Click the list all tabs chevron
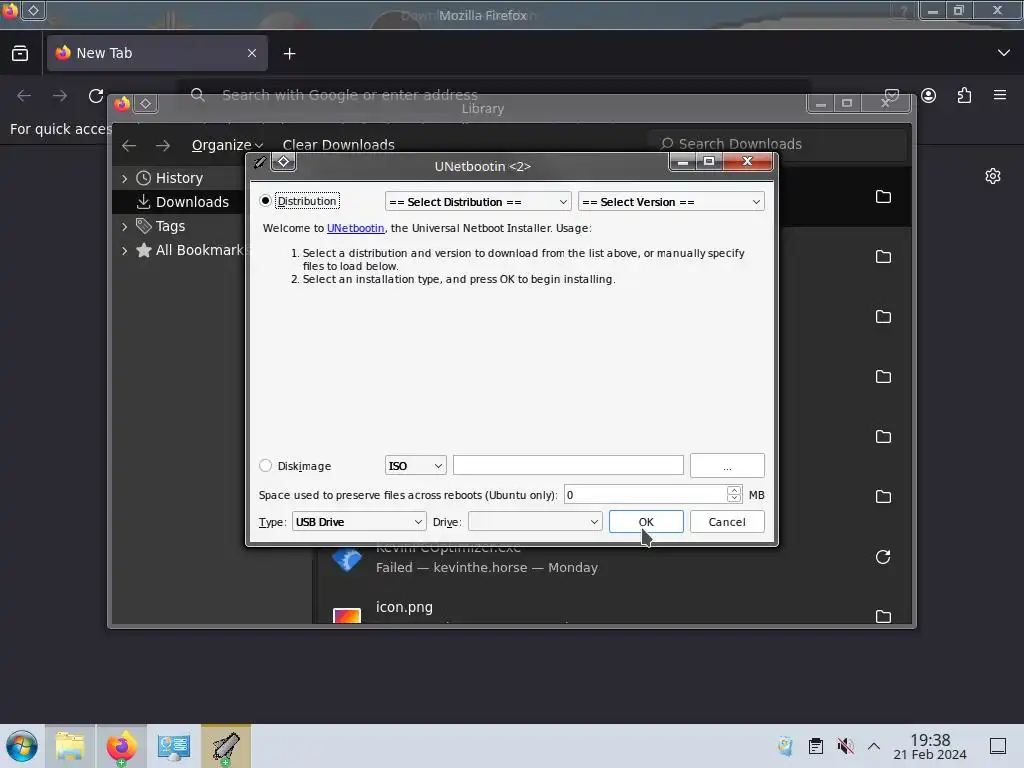Image resolution: width=1024 pixels, height=768 pixels. tap(1004, 53)
